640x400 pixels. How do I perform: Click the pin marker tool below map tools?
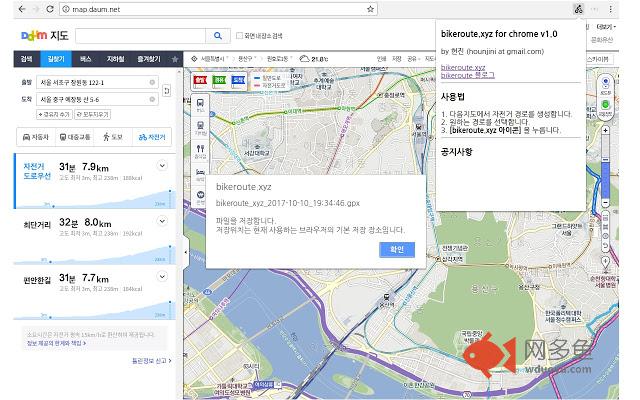click(x=605, y=262)
